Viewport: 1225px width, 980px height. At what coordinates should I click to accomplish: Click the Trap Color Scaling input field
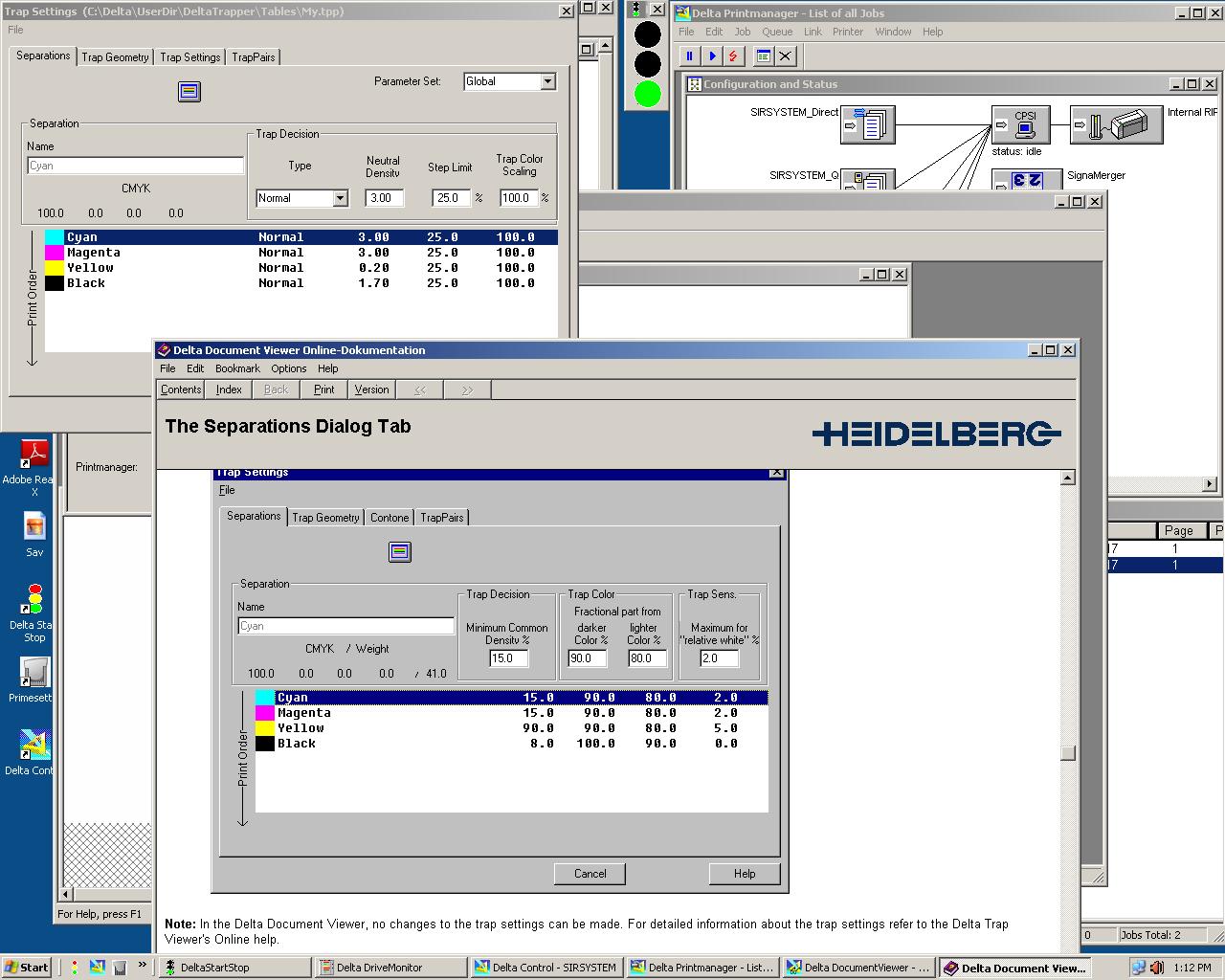pos(519,198)
